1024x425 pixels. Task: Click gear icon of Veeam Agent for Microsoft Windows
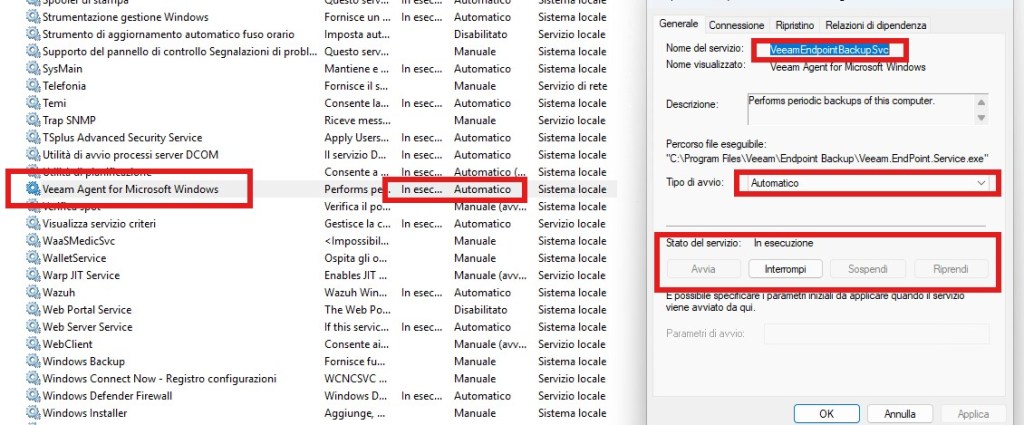33,189
